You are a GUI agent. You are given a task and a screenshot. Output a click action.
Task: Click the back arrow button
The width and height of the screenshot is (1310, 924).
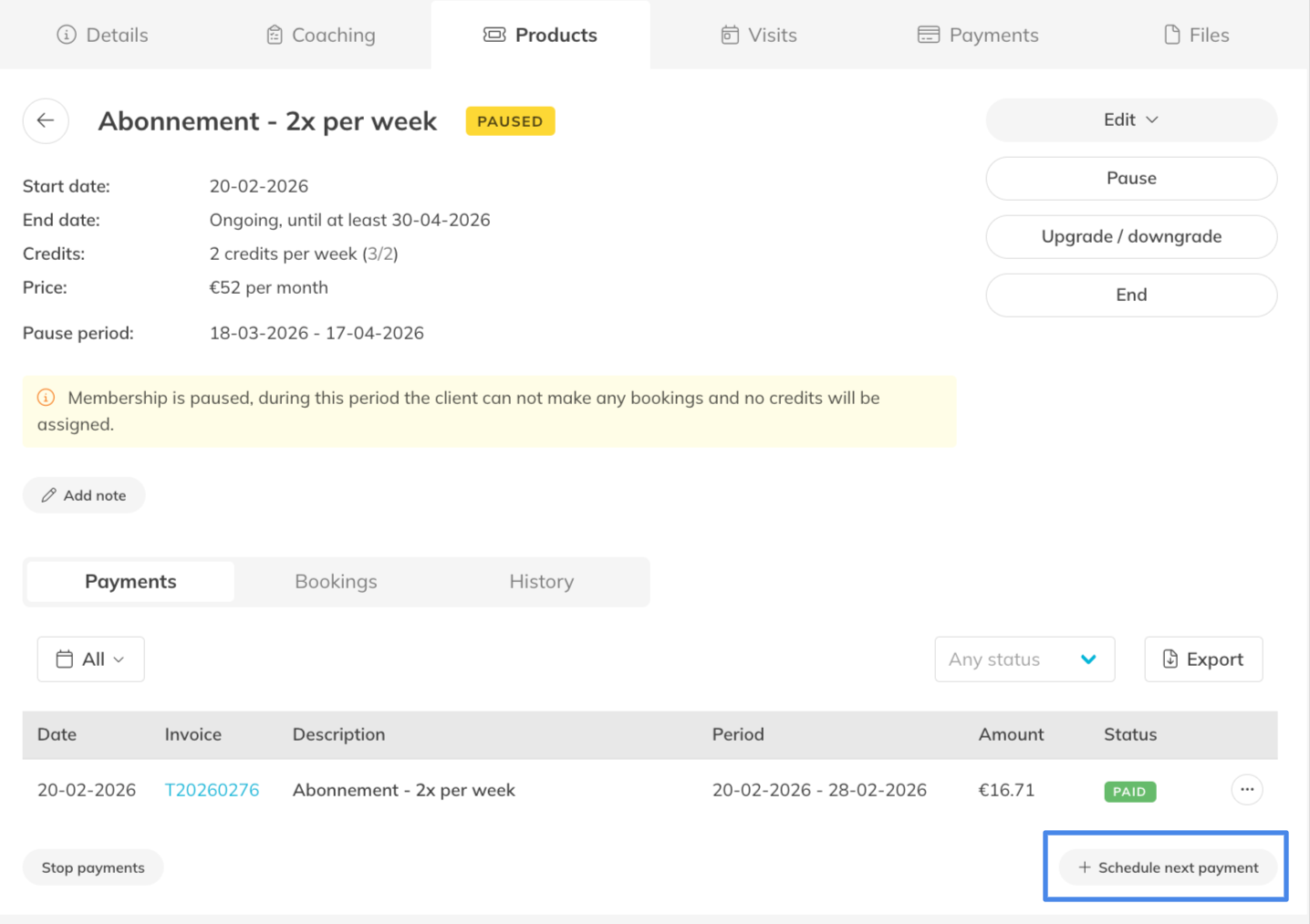pyautogui.click(x=46, y=120)
